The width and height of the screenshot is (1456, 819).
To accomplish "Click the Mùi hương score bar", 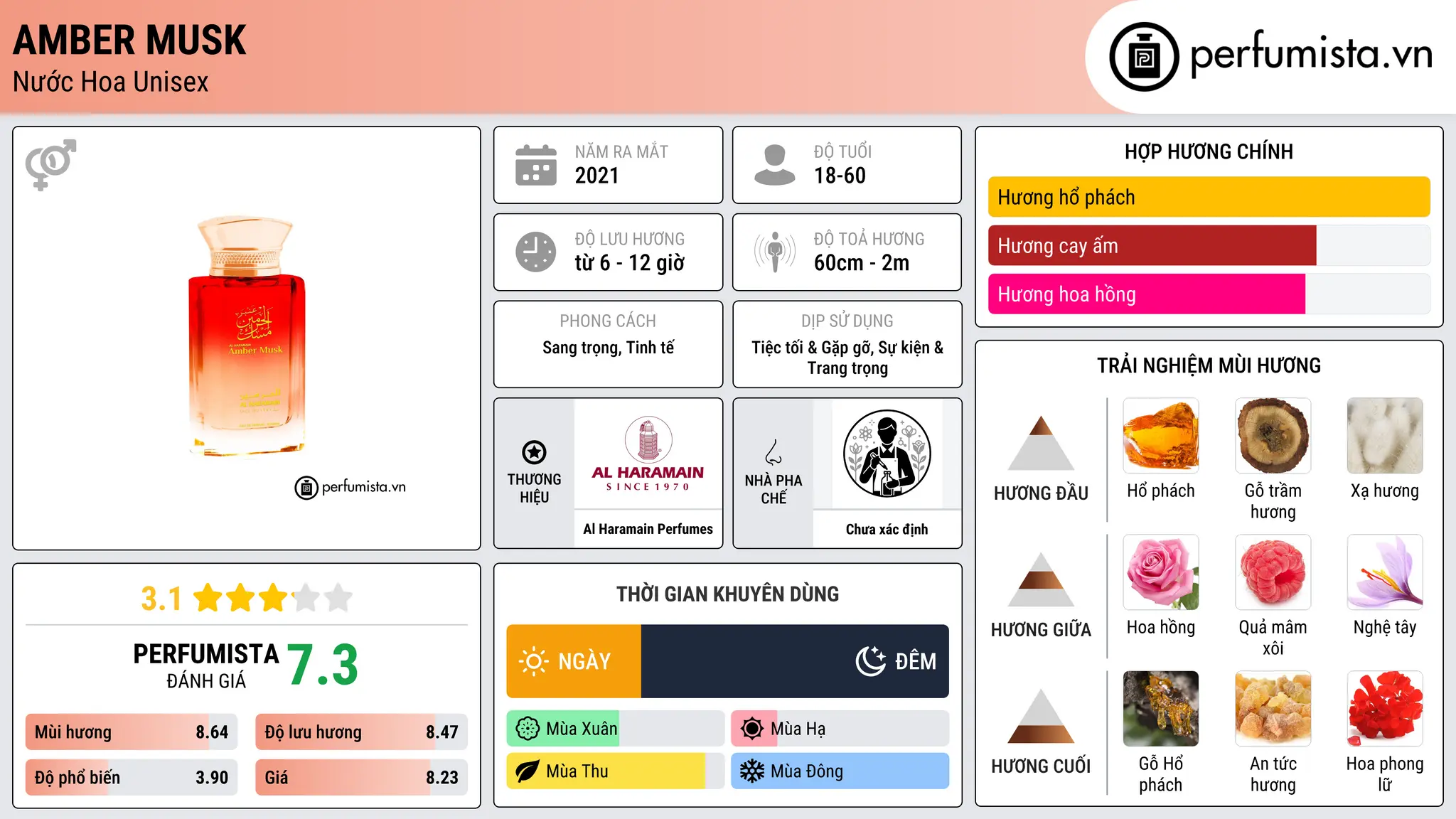I will coord(132,732).
